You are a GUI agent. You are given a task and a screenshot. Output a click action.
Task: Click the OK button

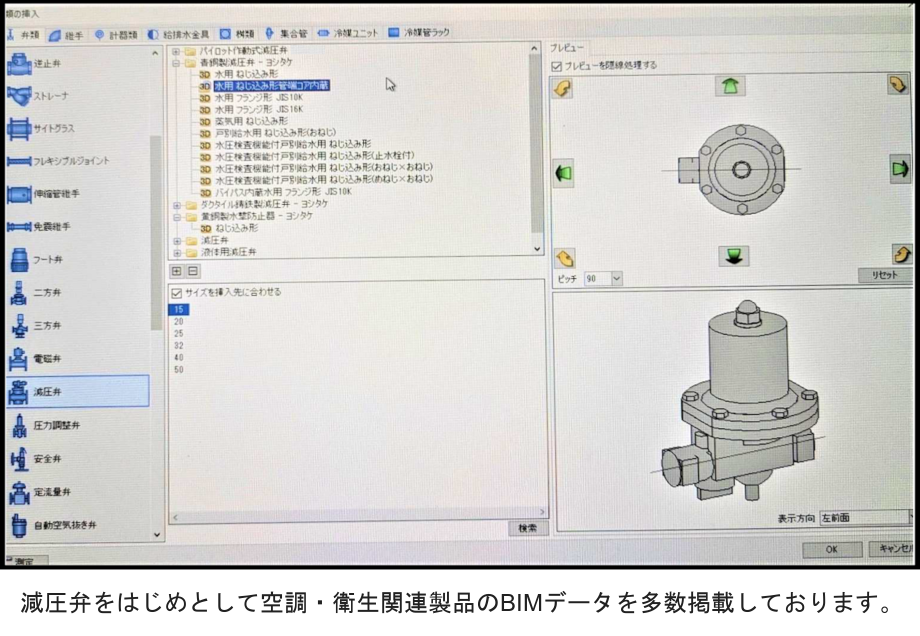pos(830,549)
